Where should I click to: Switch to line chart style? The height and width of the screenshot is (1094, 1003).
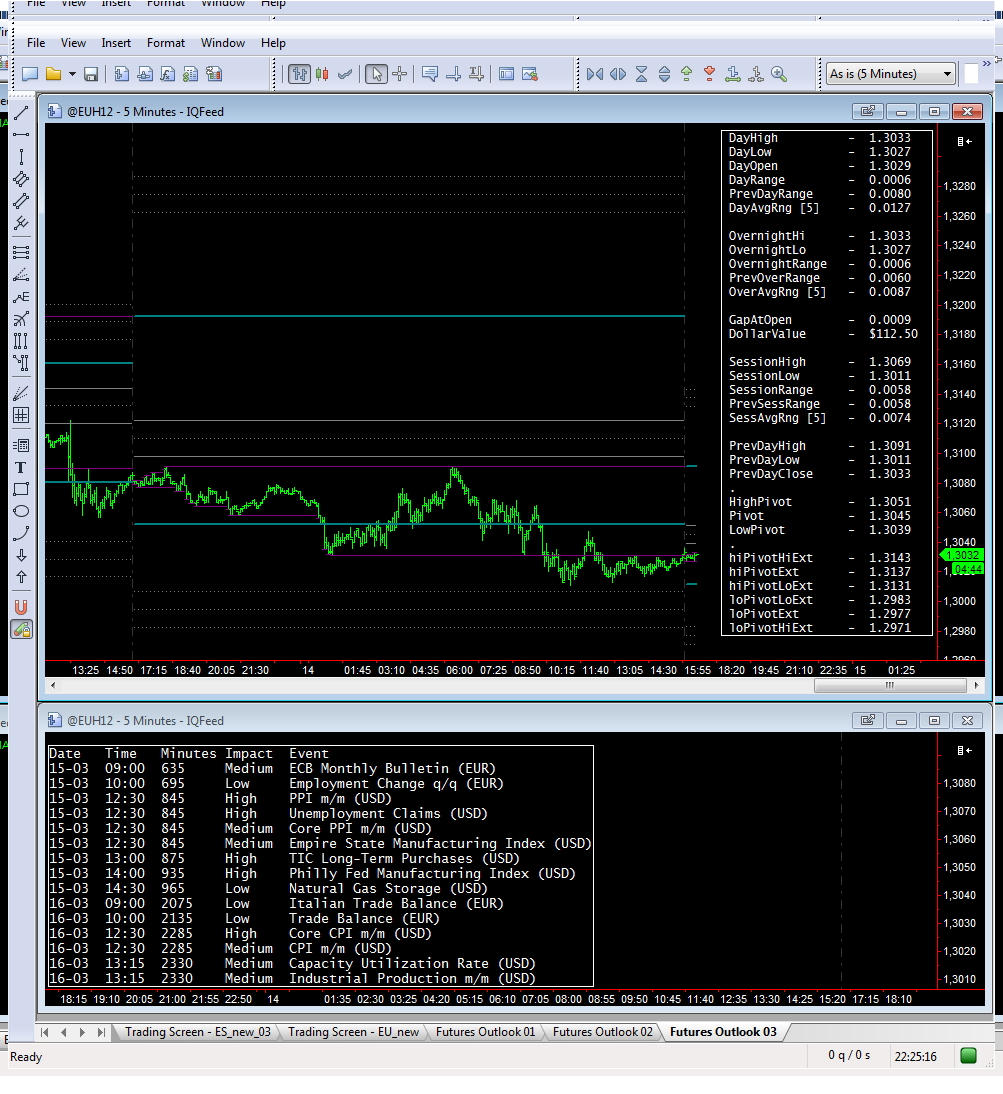click(345, 74)
